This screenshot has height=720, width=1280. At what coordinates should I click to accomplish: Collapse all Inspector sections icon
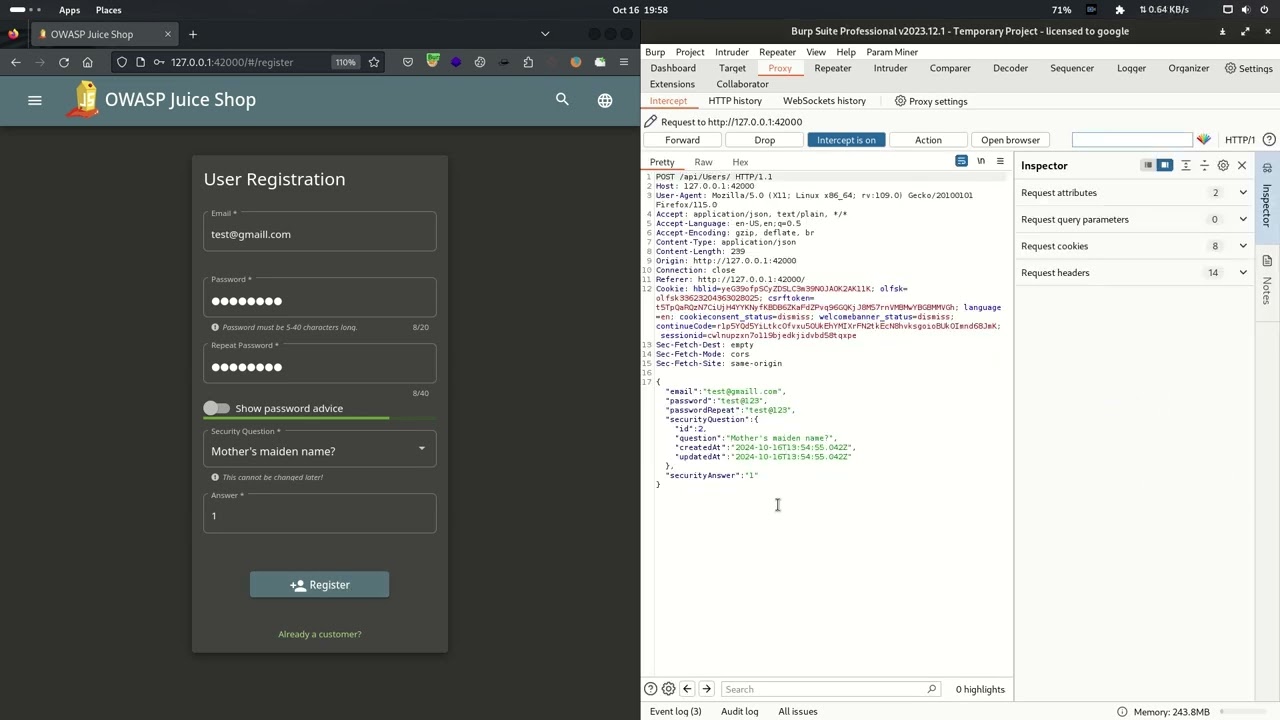pyautogui.click(x=1204, y=166)
